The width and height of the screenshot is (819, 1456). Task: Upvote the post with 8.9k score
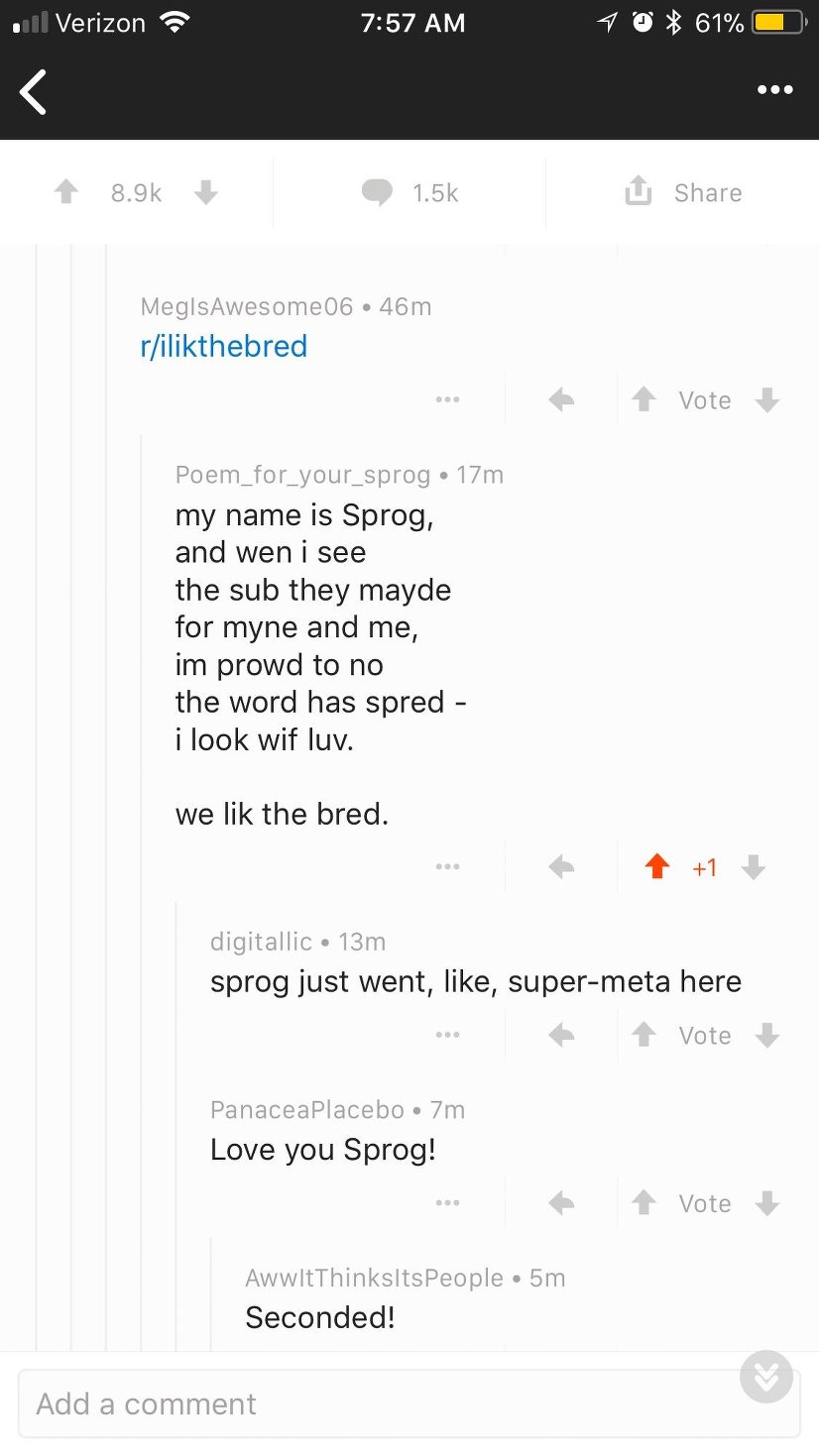pyautogui.click(x=66, y=191)
